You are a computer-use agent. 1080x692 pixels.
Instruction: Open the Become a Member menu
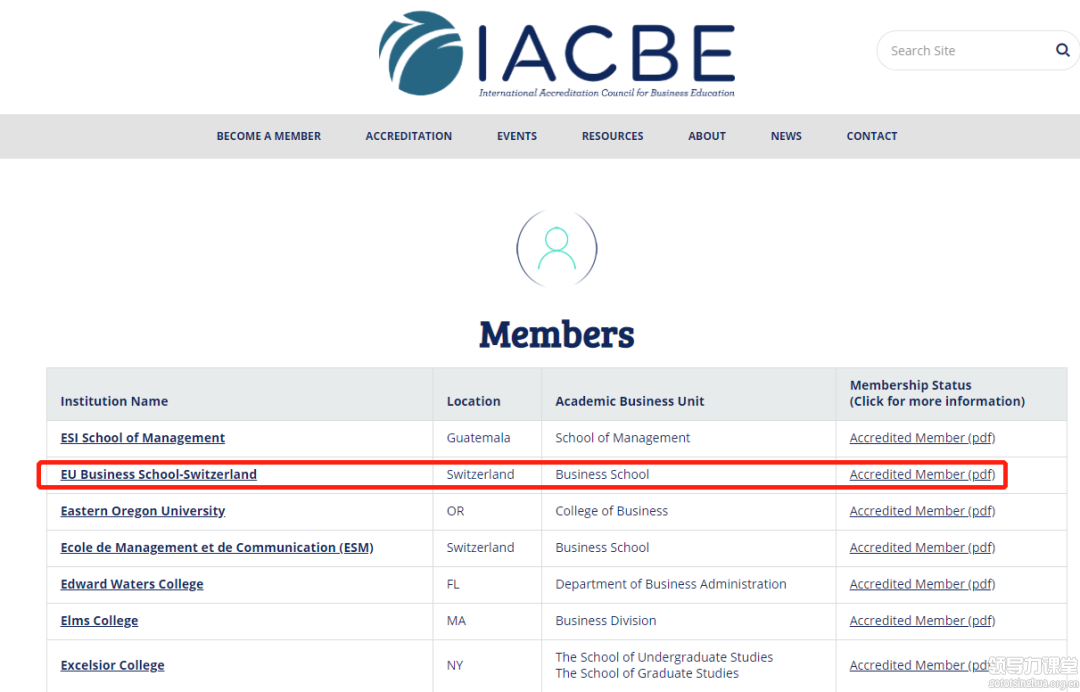click(269, 136)
